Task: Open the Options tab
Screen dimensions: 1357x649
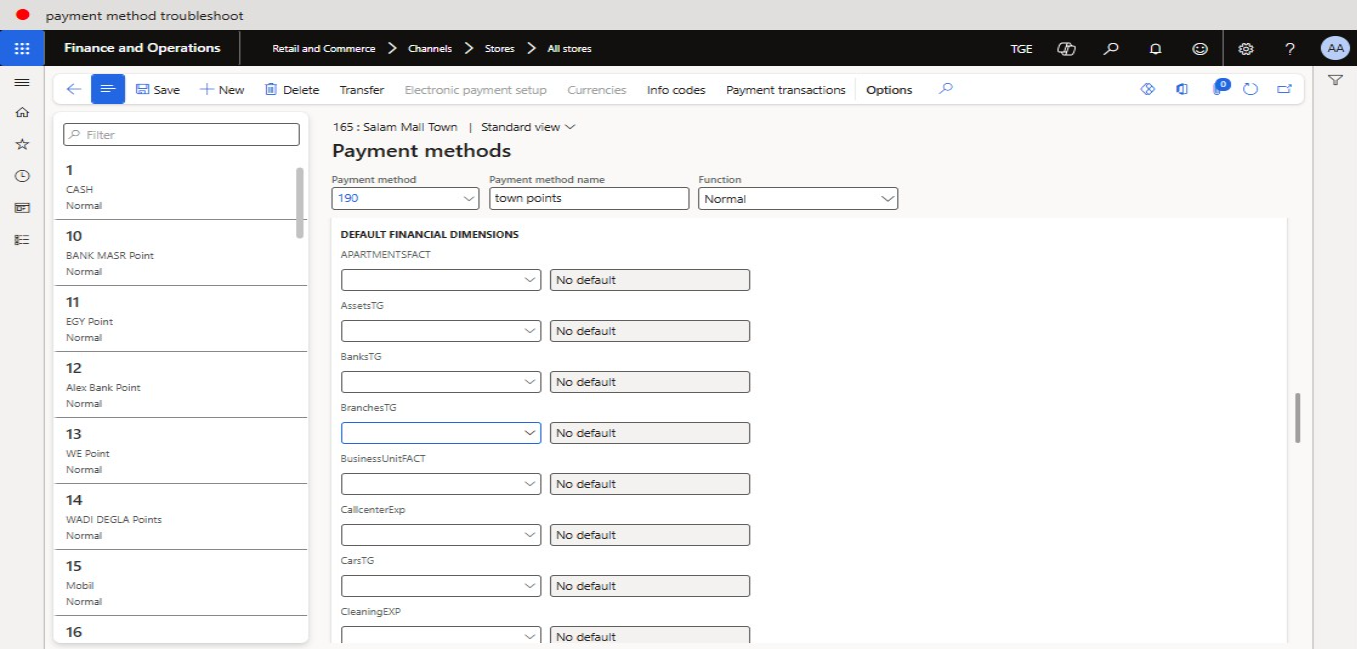Action: click(x=889, y=89)
